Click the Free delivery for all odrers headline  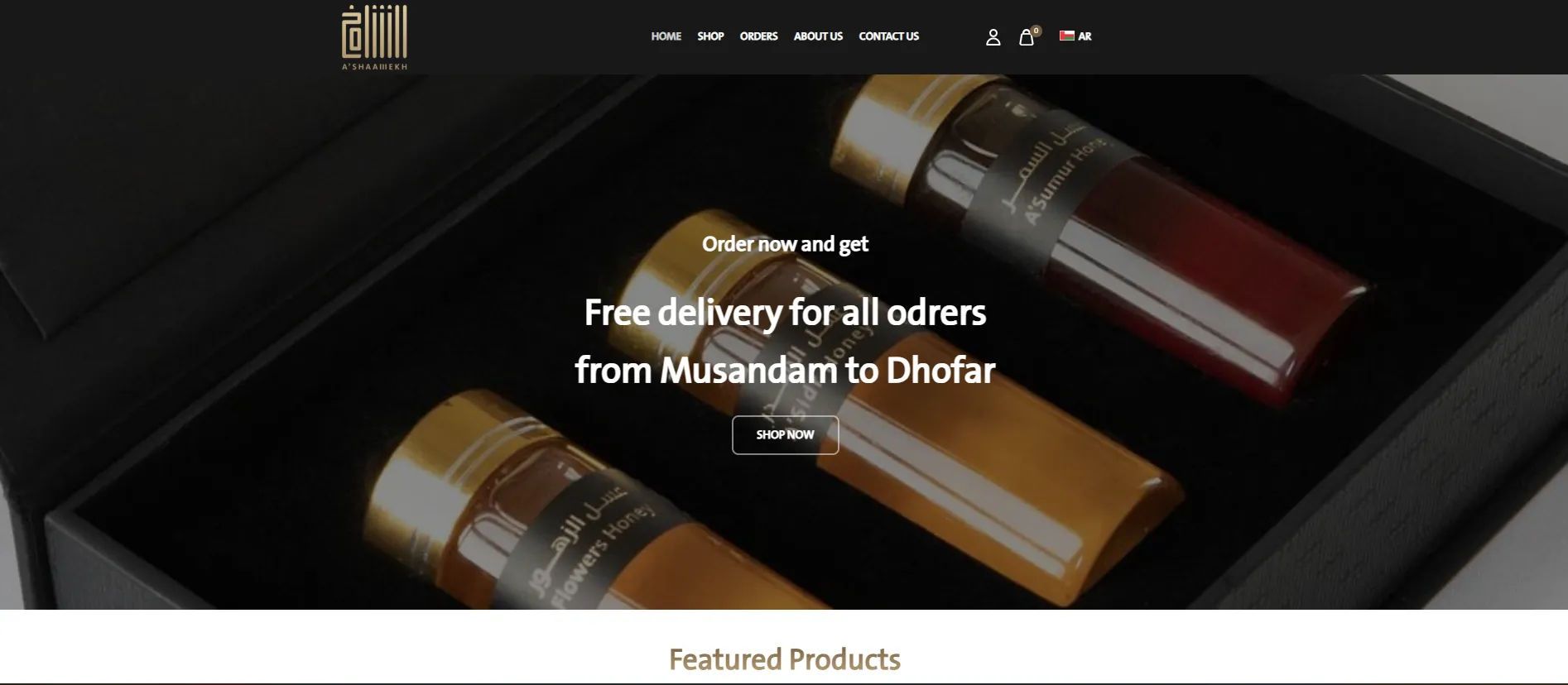[x=785, y=313]
